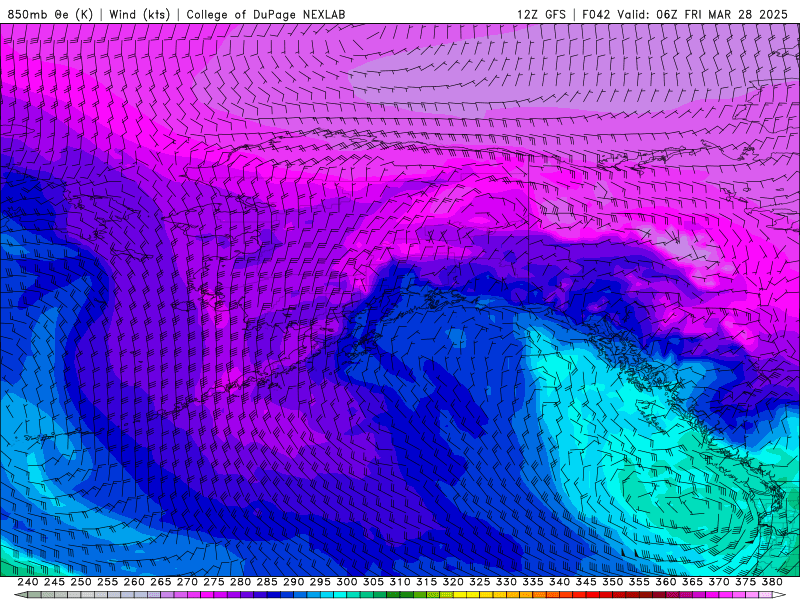The image size is (800, 600).
Task: Click the "850mb θe (K)" title text
Action: pos(50,14)
